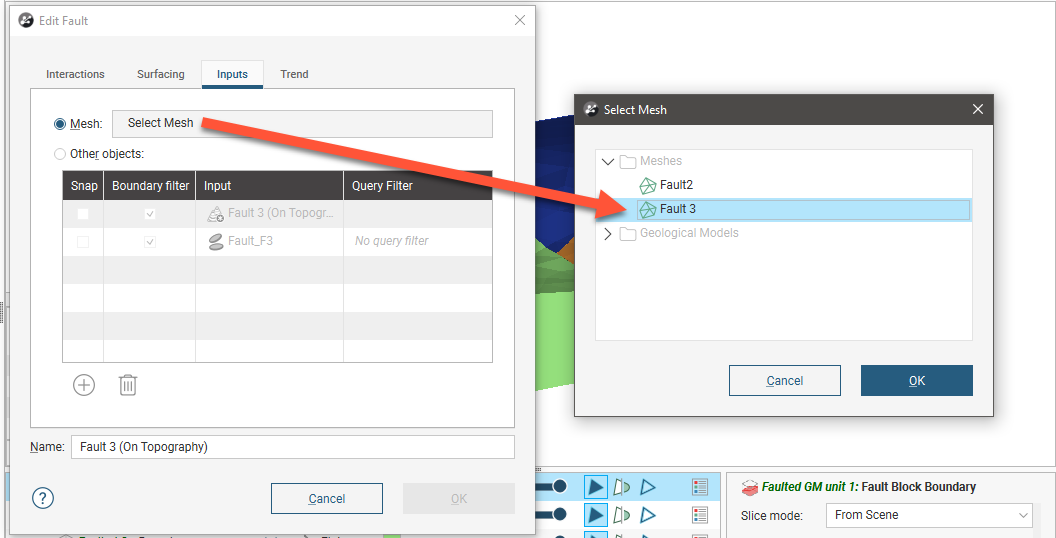The width and height of the screenshot is (1056, 538).
Task: Open legend list icon in highlighted row
Action: point(700,487)
